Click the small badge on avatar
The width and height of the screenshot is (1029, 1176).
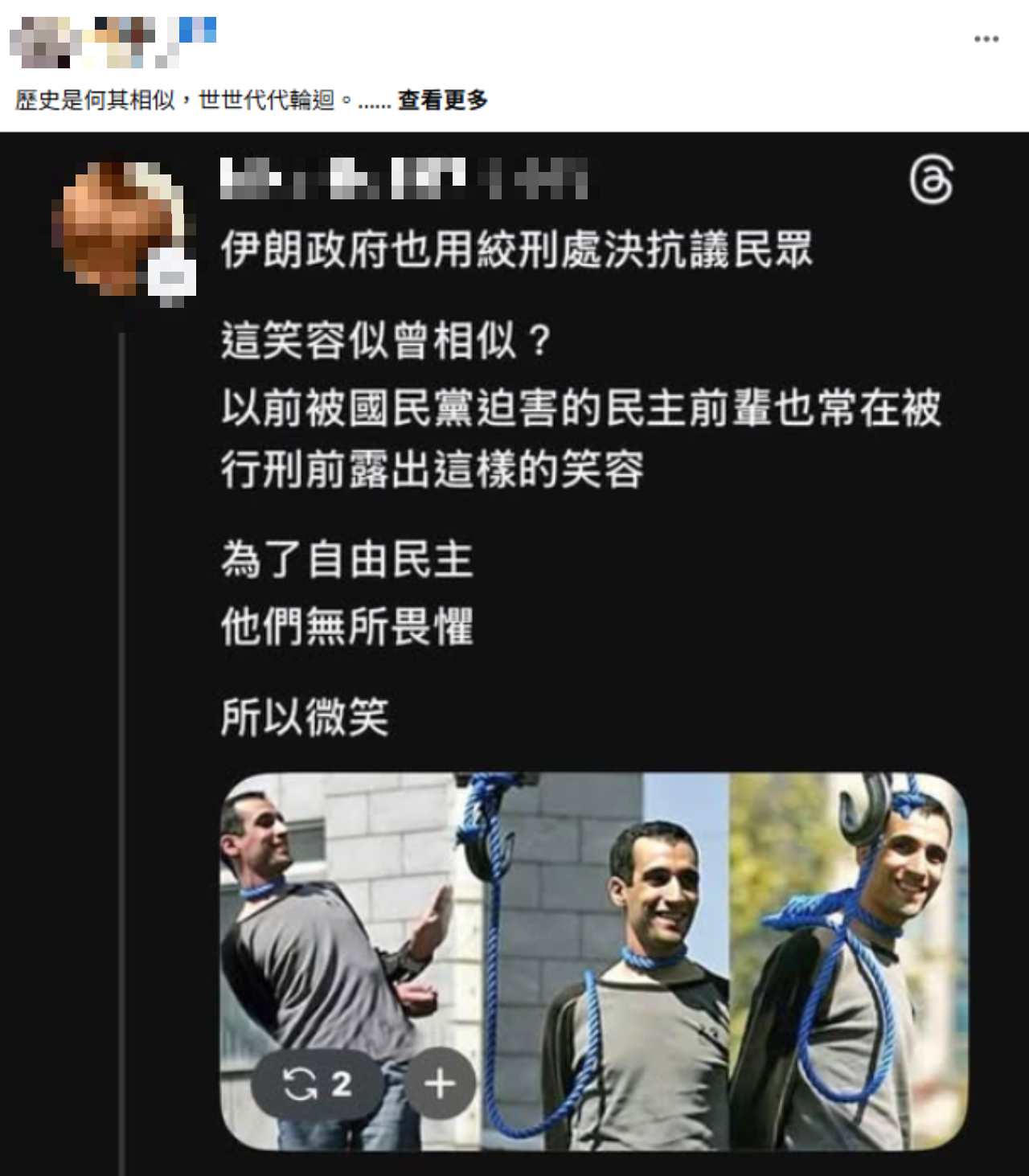[172, 277]
